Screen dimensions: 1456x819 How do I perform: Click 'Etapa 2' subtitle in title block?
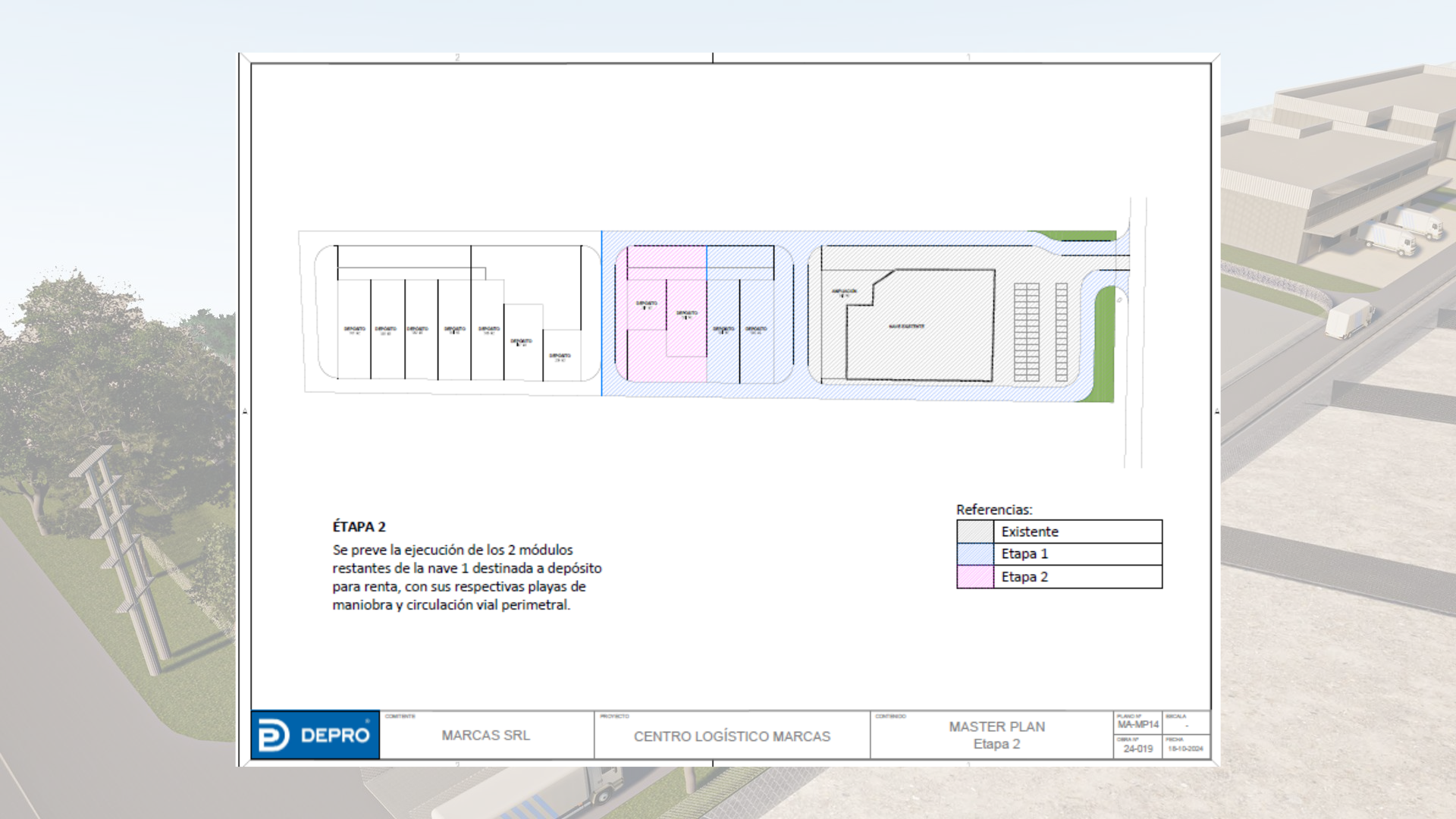pyautogui.click(x=996, y=744)
